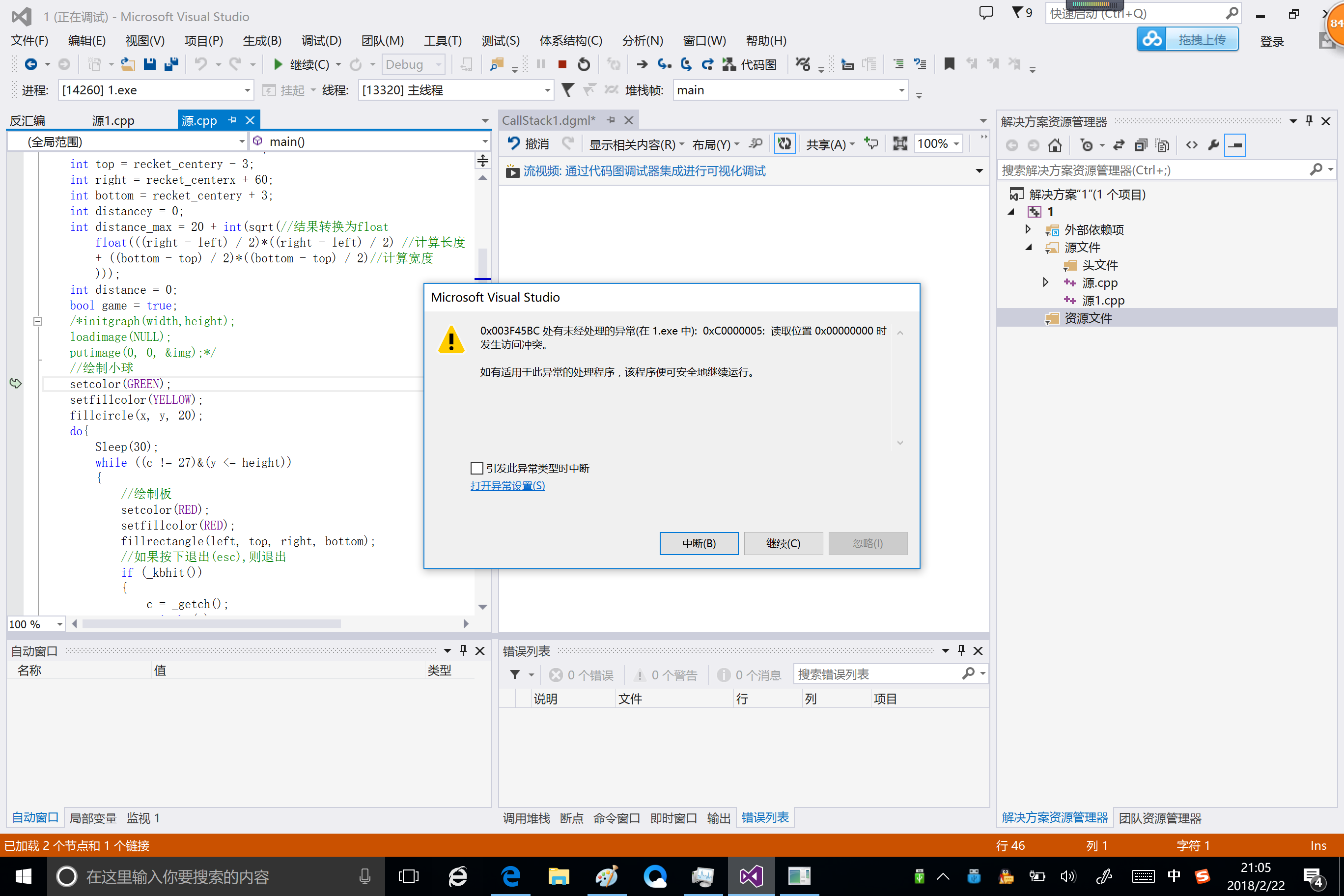Click the Home icon in Solution Explorer

click(x=1056, y=146)
